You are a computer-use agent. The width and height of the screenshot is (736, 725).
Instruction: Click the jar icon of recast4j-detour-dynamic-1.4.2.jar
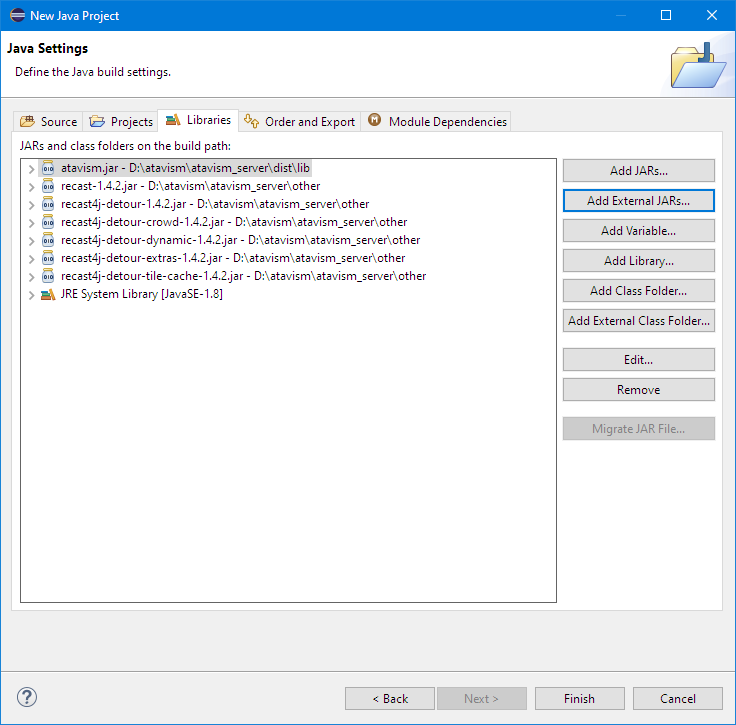pos(47,240)
